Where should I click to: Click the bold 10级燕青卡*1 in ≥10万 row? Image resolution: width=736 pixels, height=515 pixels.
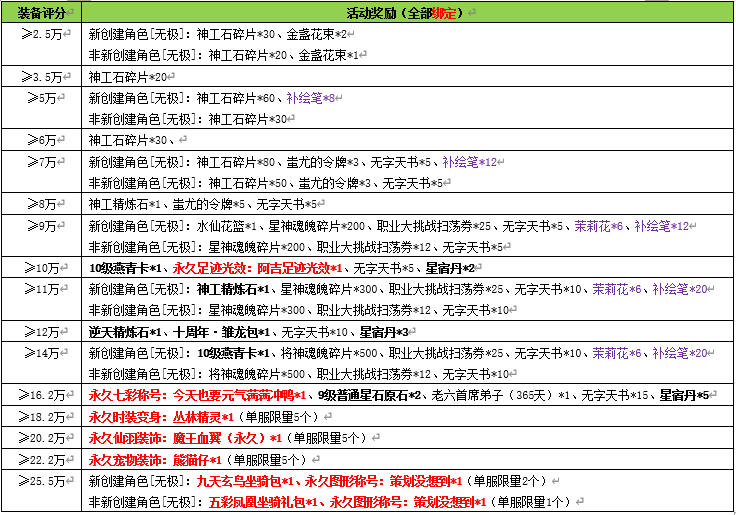(125, 268)
